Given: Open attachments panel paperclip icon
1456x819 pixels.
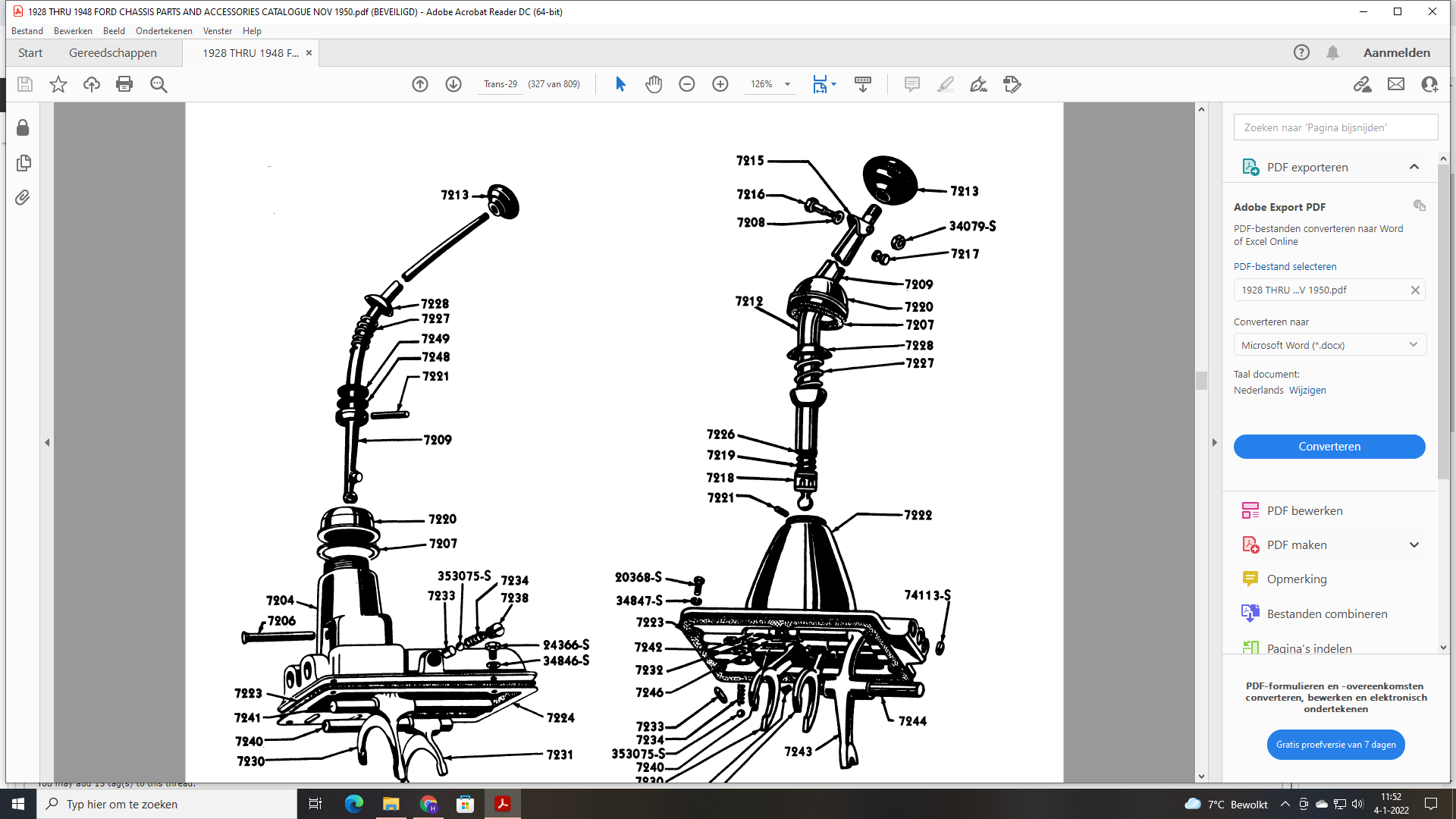Looking at the screenshot, I should 23,198.
